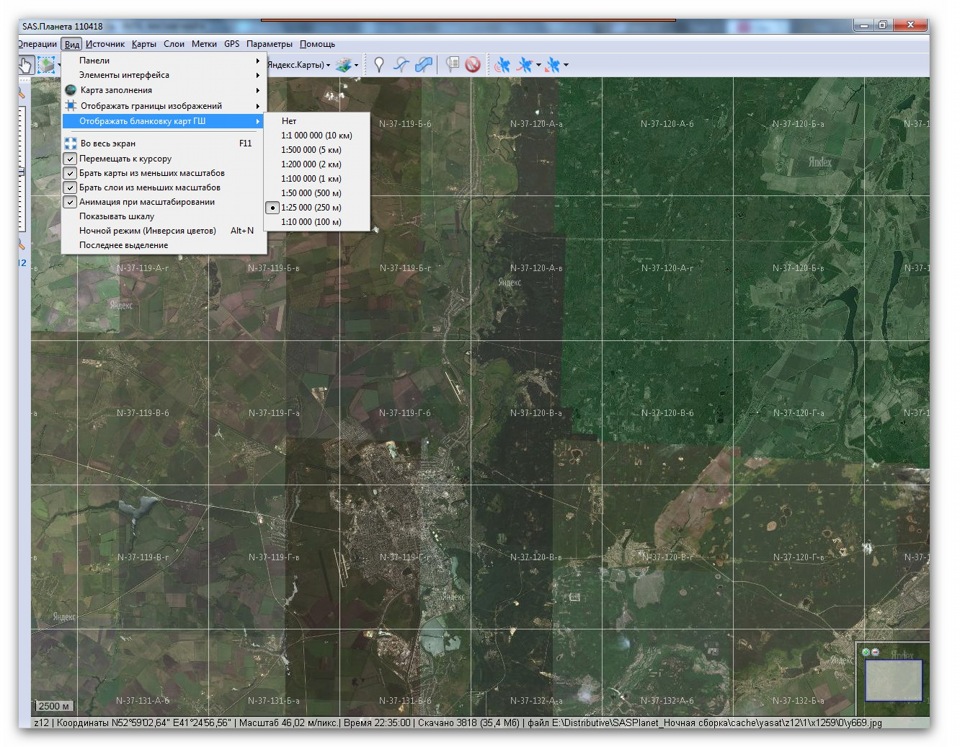Image resolution: width=960 pixels, height=747 pixels.
Task: Expand the Элементы интерфейса submenu
Action: [x=163, y=75]
